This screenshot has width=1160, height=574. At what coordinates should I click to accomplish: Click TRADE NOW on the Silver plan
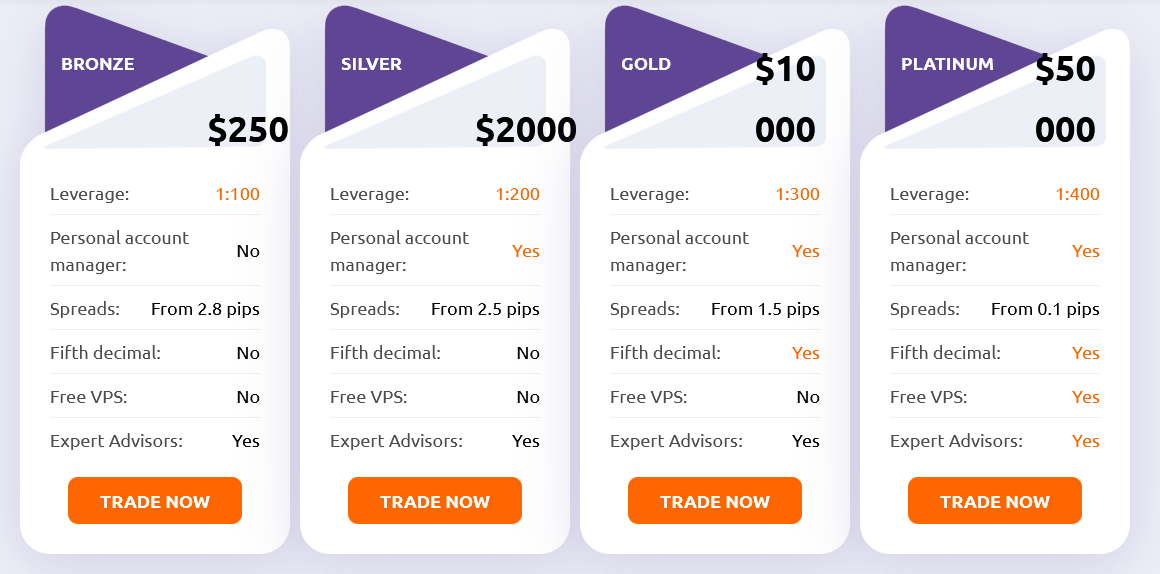coord(435,501)
